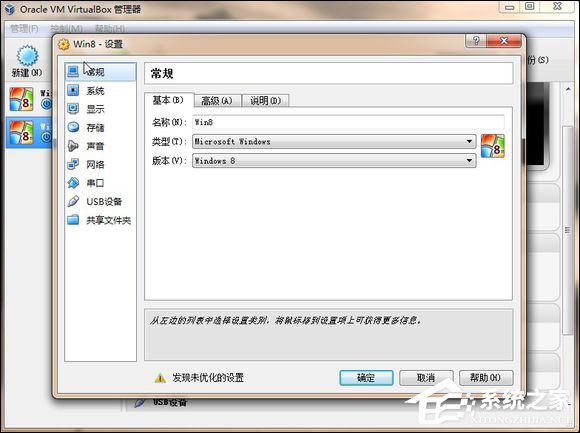The width and height of the screenshot is (580, 433).
Task: Open the 显示 Display settings icon
Action: pos(73,109)
